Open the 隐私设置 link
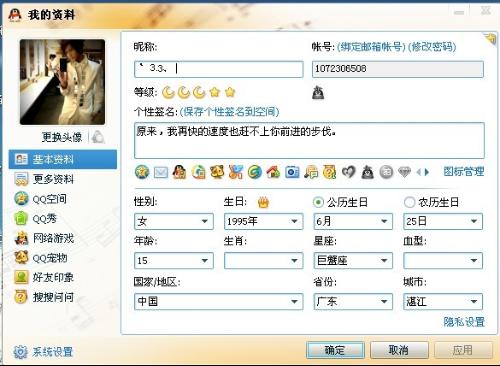The height and width of the screenshot is (366, 500). pos(464,322)
